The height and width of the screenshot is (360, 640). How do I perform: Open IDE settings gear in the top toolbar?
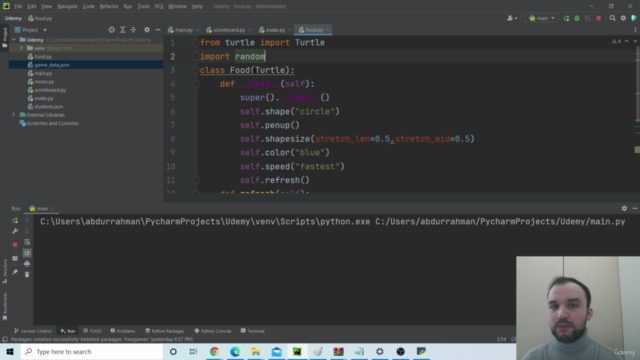623,18
